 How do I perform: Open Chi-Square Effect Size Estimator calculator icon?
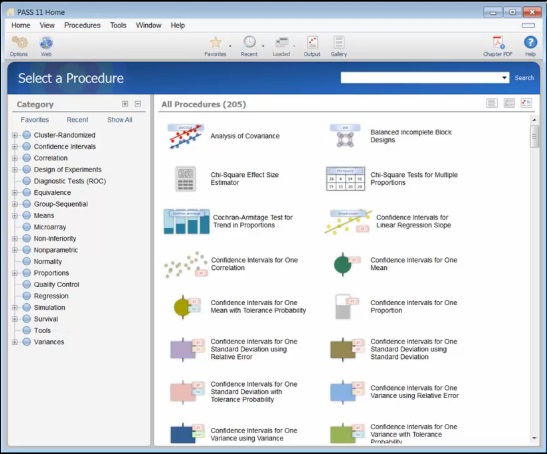point(185,179)
